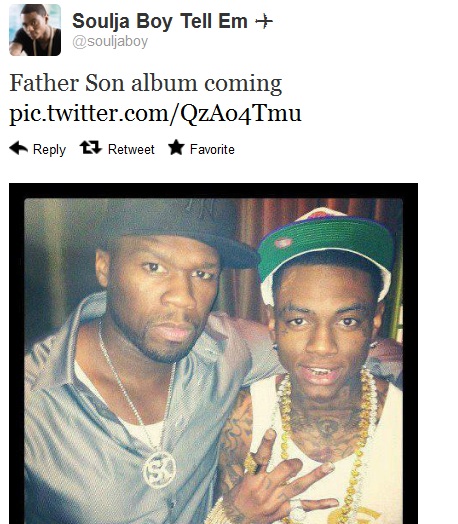Open the Soulja Boy Tell Em profile name
The image size is (458, 524).
160,21
